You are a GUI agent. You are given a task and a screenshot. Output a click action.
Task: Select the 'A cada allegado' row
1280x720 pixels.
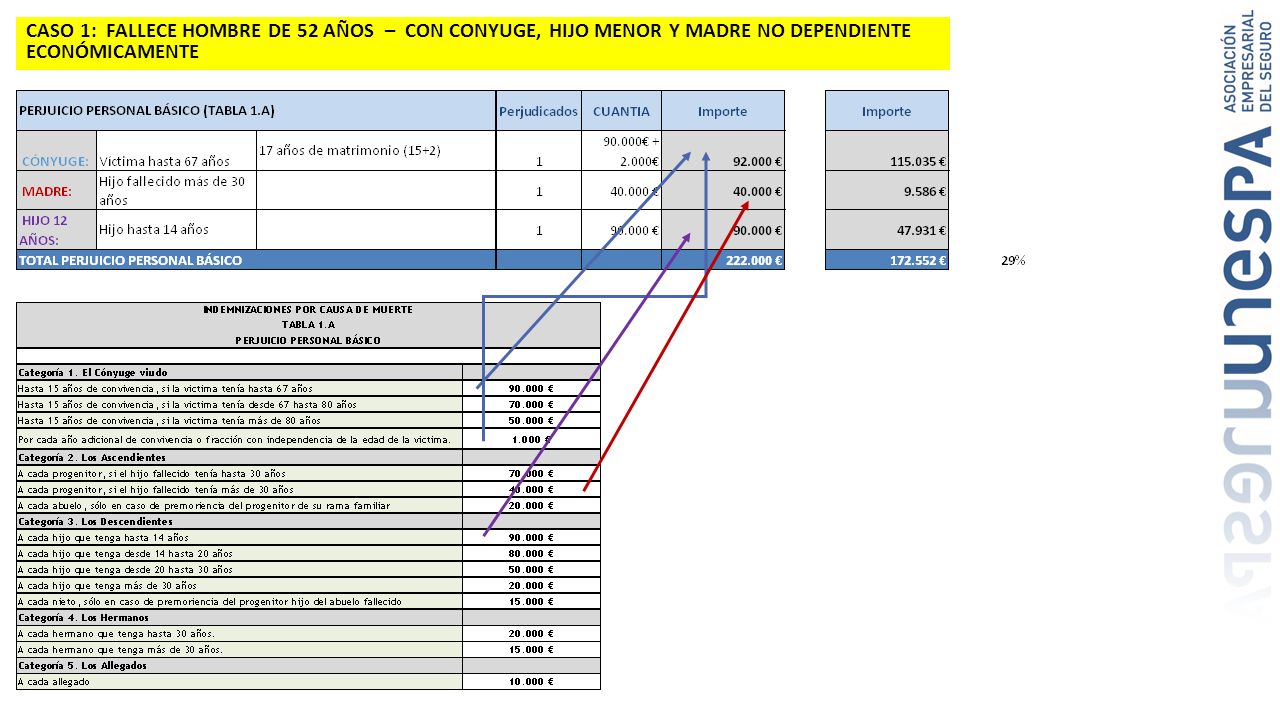pos(308,681)
